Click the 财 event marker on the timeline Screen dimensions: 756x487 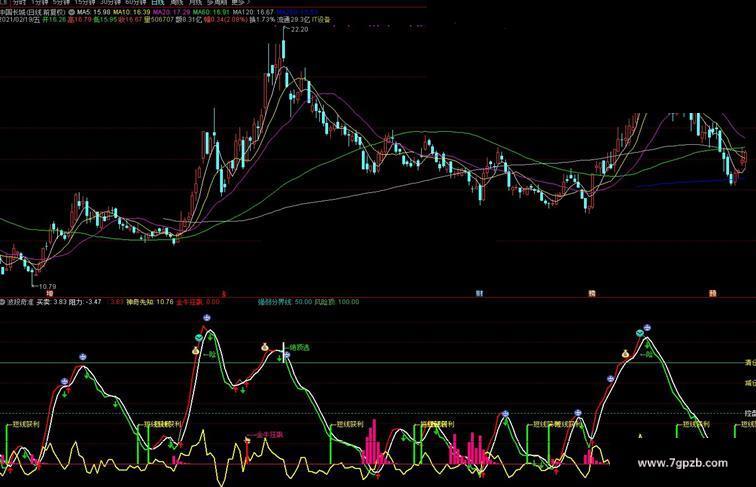pos(479,293)
